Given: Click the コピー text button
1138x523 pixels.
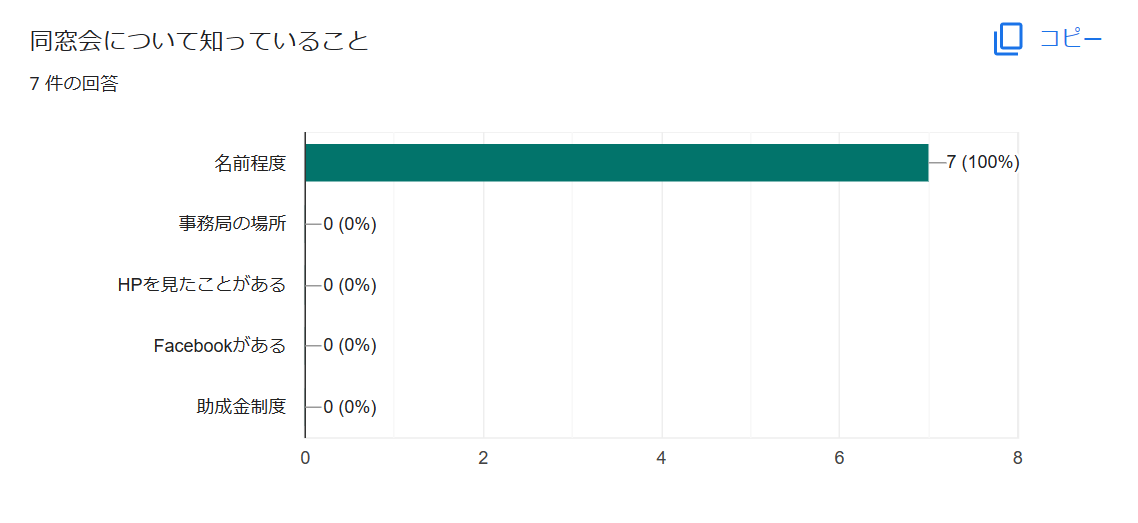Looking at the screenshot, I should (1071, 39).
